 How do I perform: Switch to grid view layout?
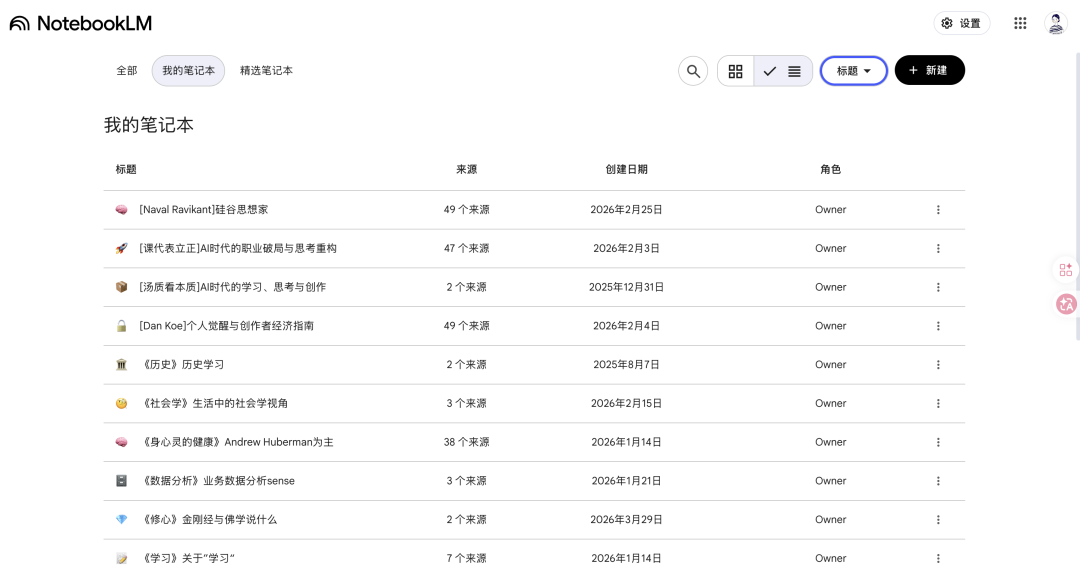[736, 71]
